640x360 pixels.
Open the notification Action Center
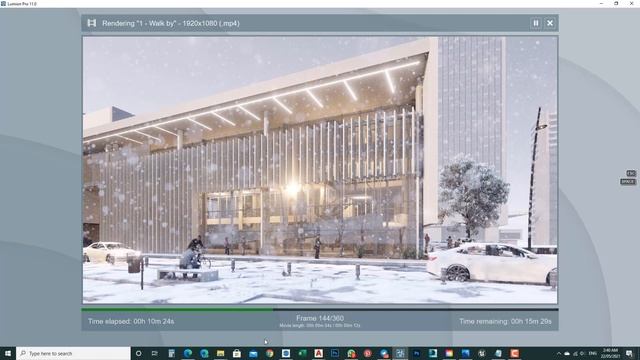[629, 353]
